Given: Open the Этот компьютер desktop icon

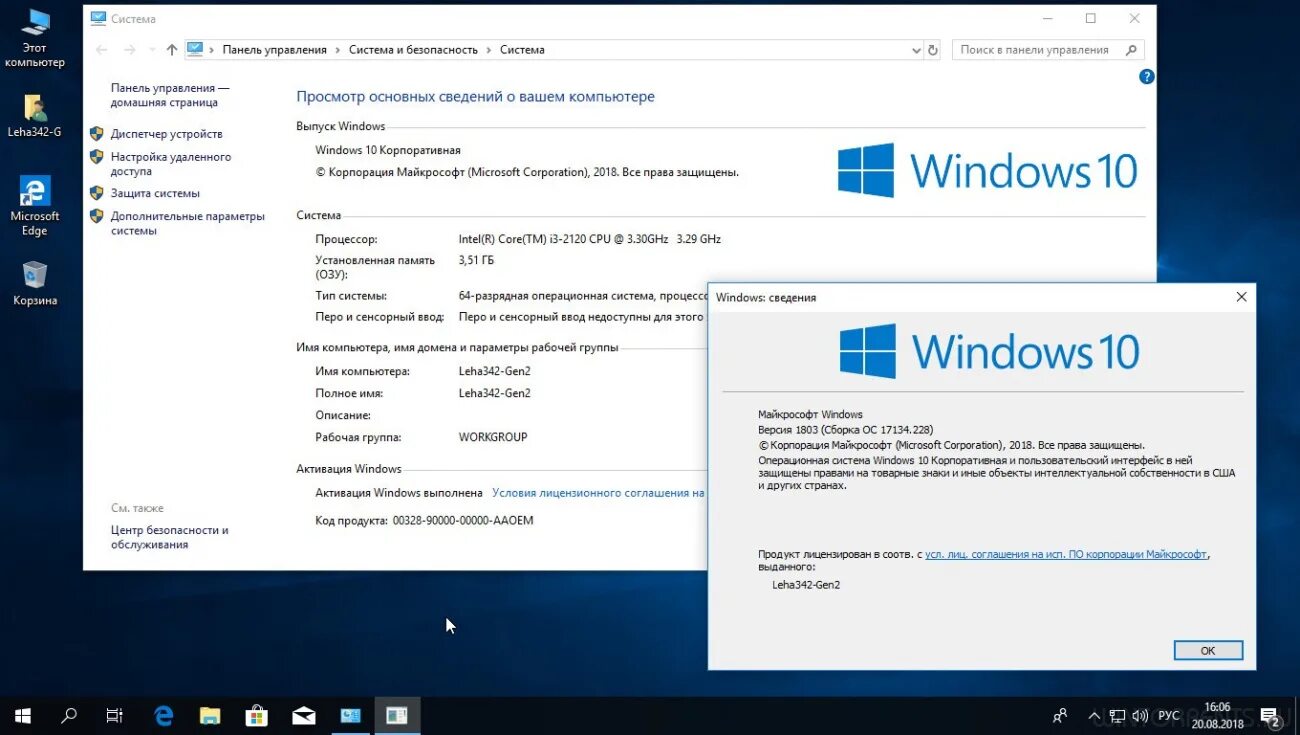Looking at the screenshot, I should click(x=35, y=38).
